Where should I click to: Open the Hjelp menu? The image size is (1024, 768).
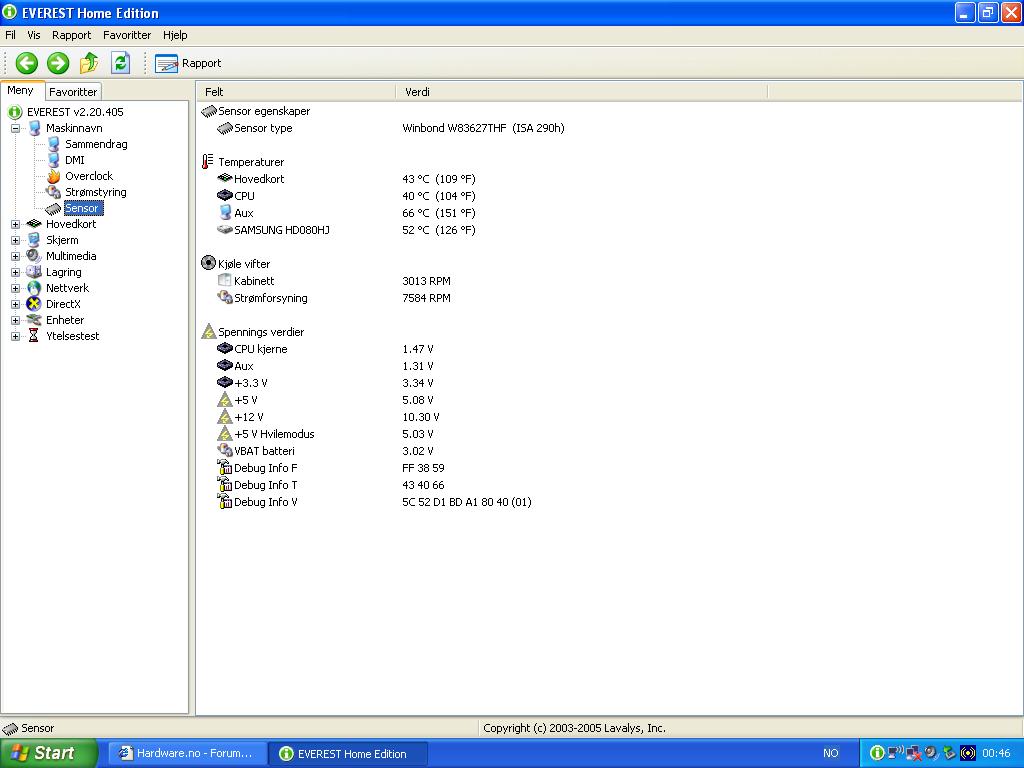tap(175, 35)
